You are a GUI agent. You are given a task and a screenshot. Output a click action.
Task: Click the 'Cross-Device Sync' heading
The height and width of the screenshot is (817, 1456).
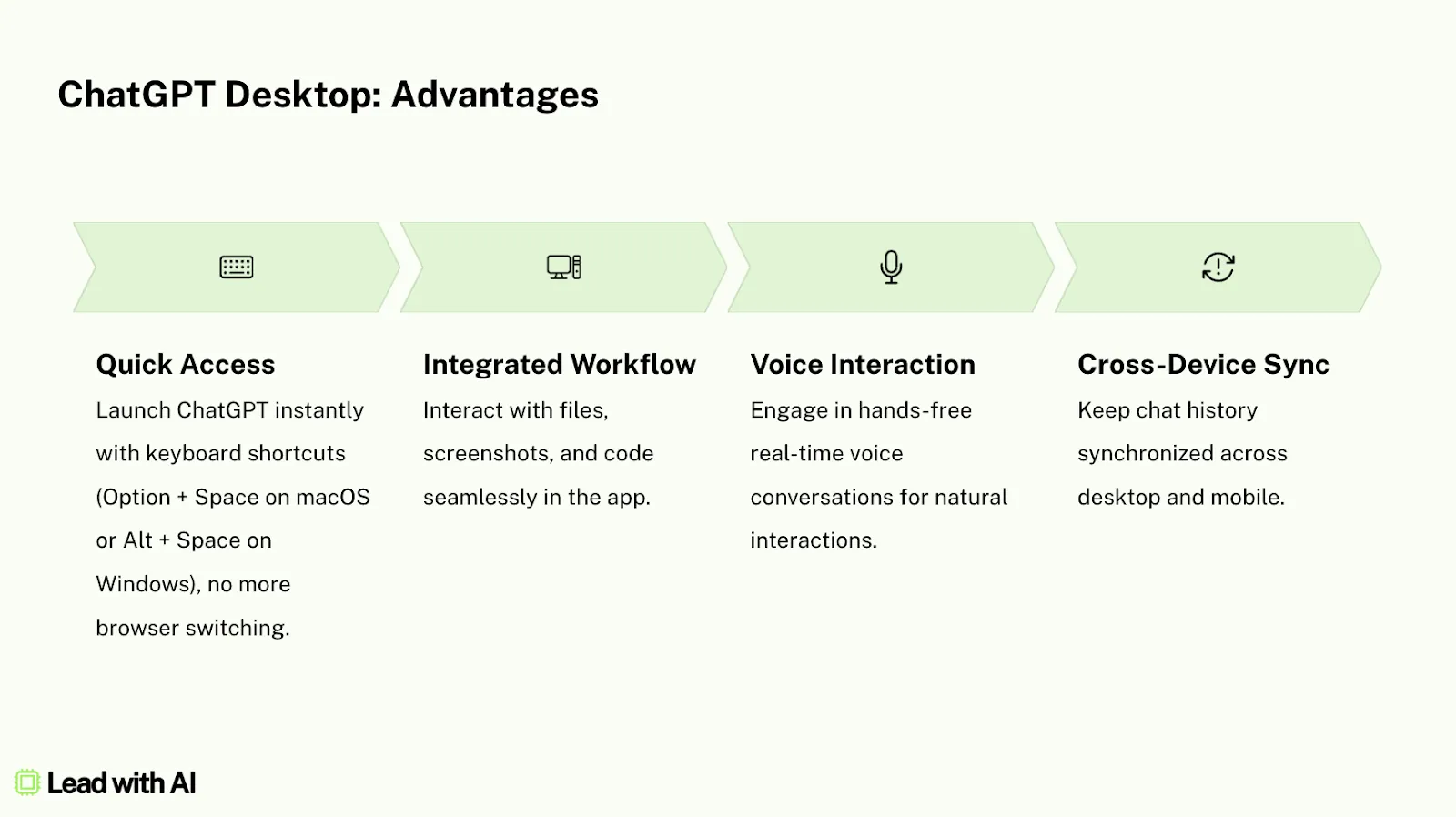click(1203, 365)
